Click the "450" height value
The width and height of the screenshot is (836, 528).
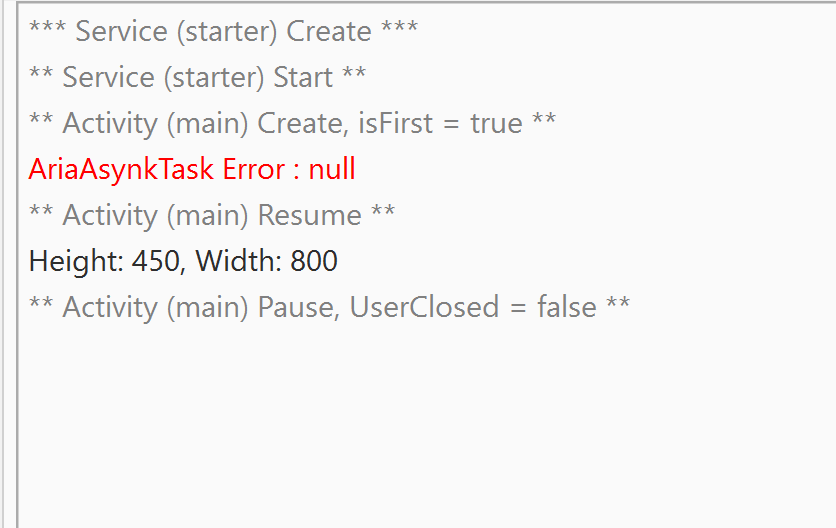(x=155, y=261)
